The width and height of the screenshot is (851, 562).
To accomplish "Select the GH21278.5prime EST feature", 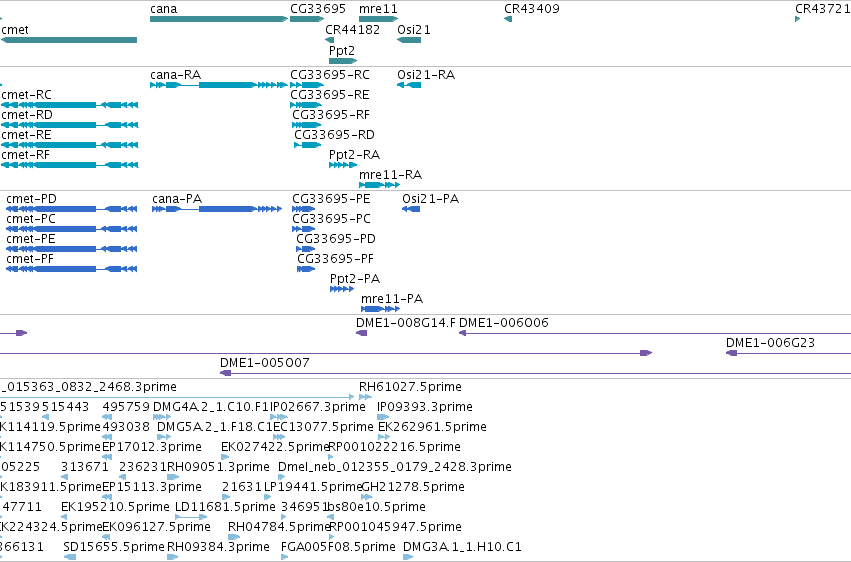I will [x=367, y=497].
